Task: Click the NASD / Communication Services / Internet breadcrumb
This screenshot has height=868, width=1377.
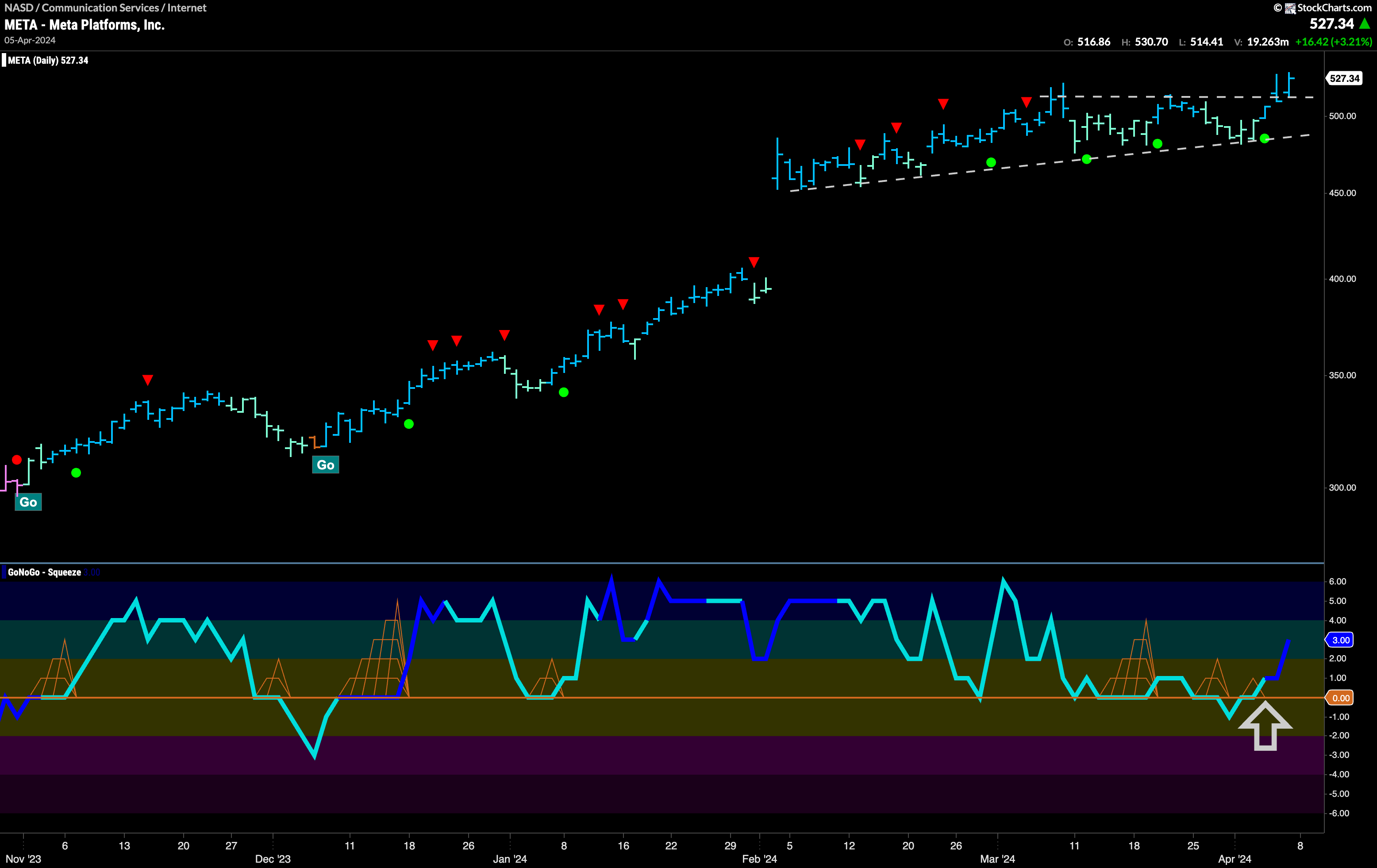Action: click(105, 8)
